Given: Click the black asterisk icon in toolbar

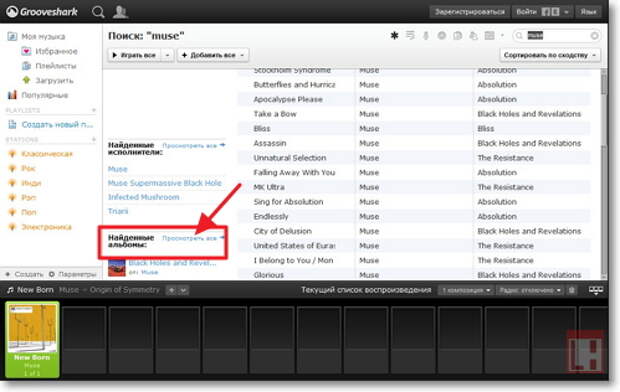Looking at the screenshot, I should click(394, 36).
